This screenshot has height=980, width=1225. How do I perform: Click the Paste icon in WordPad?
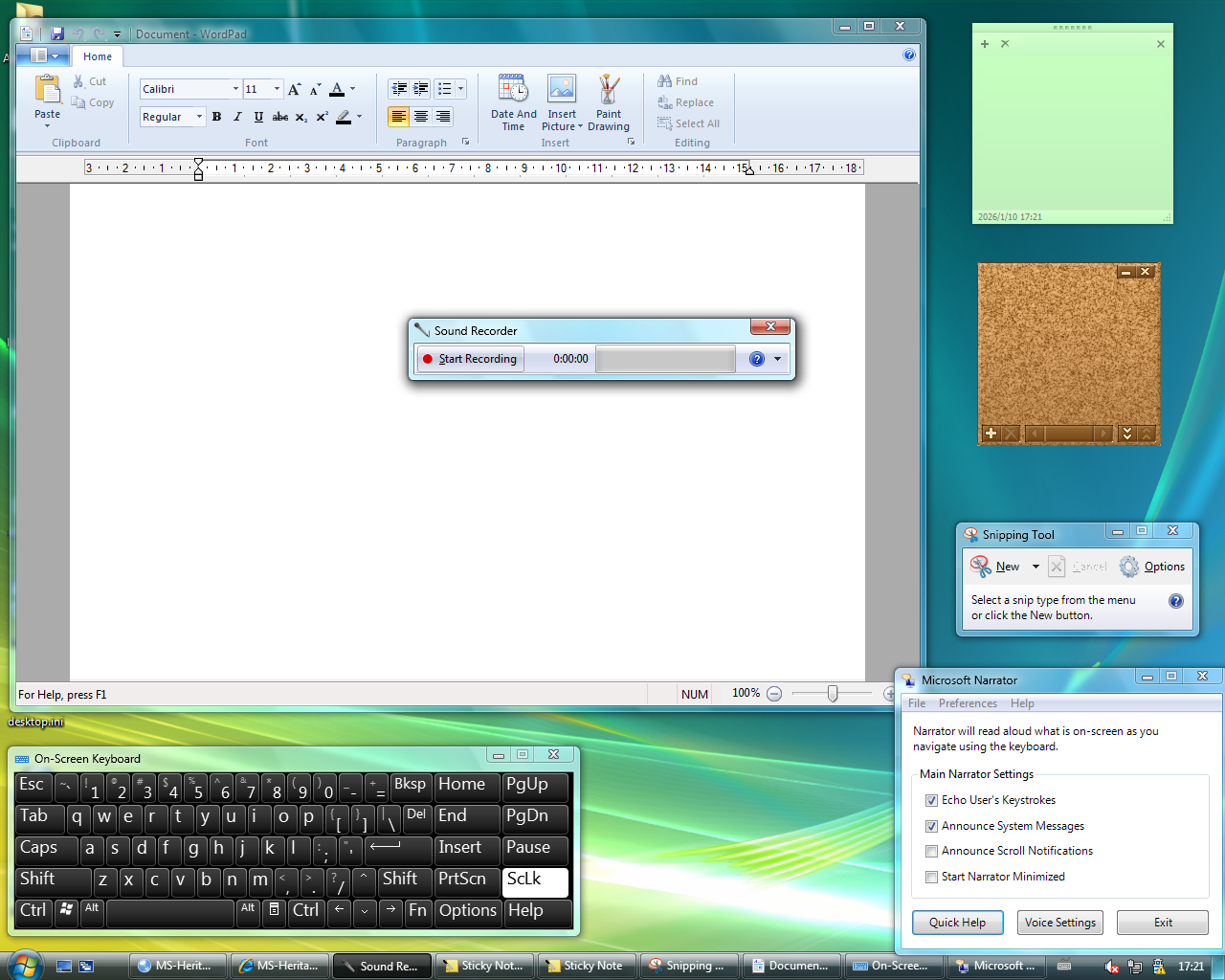[47, 90]
